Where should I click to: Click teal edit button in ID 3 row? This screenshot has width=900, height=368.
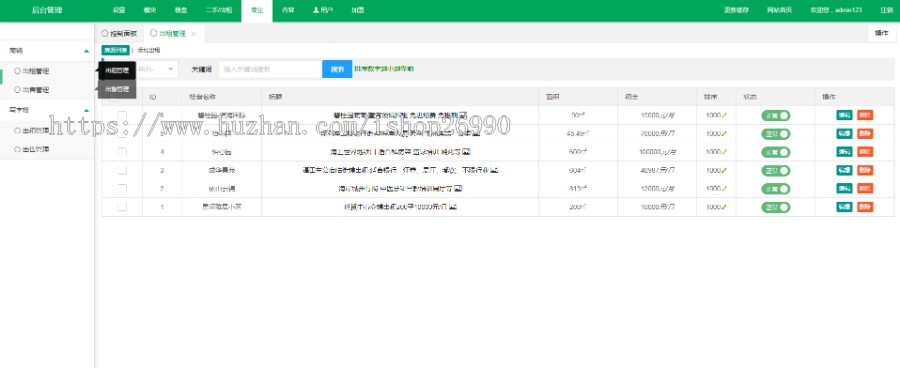(x=844, y=171)
